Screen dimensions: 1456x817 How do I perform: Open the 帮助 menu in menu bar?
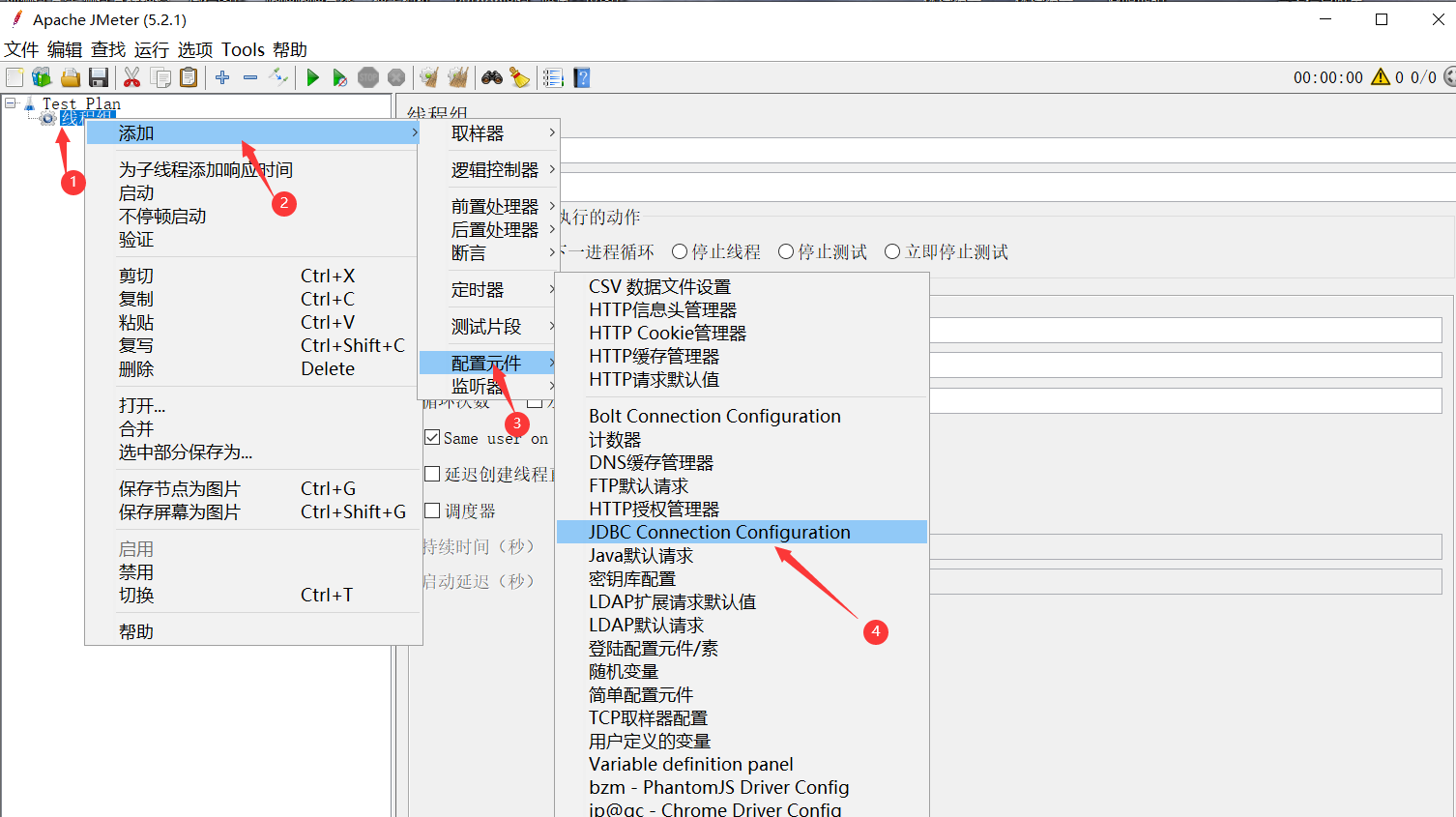click(290, 49)
